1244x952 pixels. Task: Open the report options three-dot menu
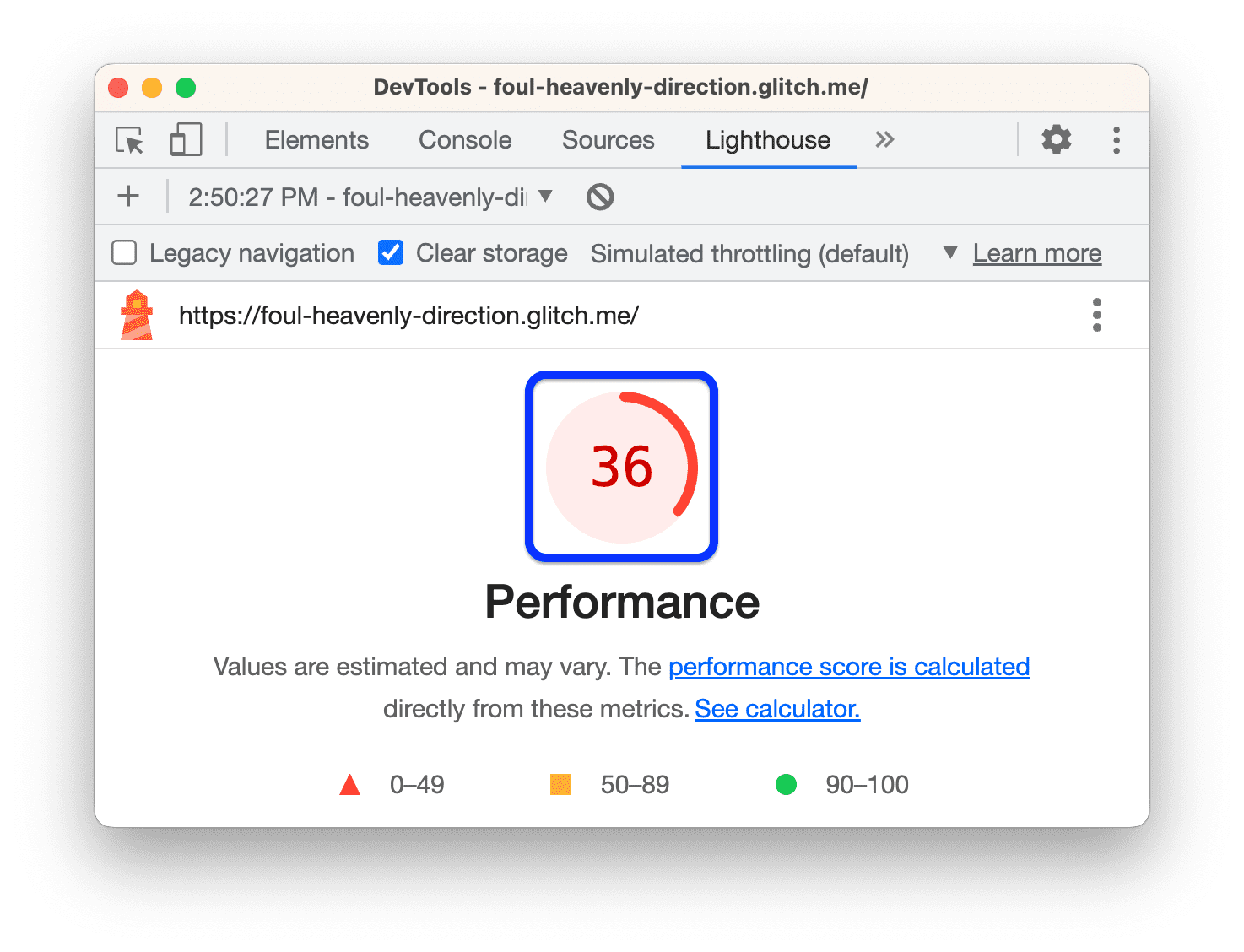coord(1096,315)
